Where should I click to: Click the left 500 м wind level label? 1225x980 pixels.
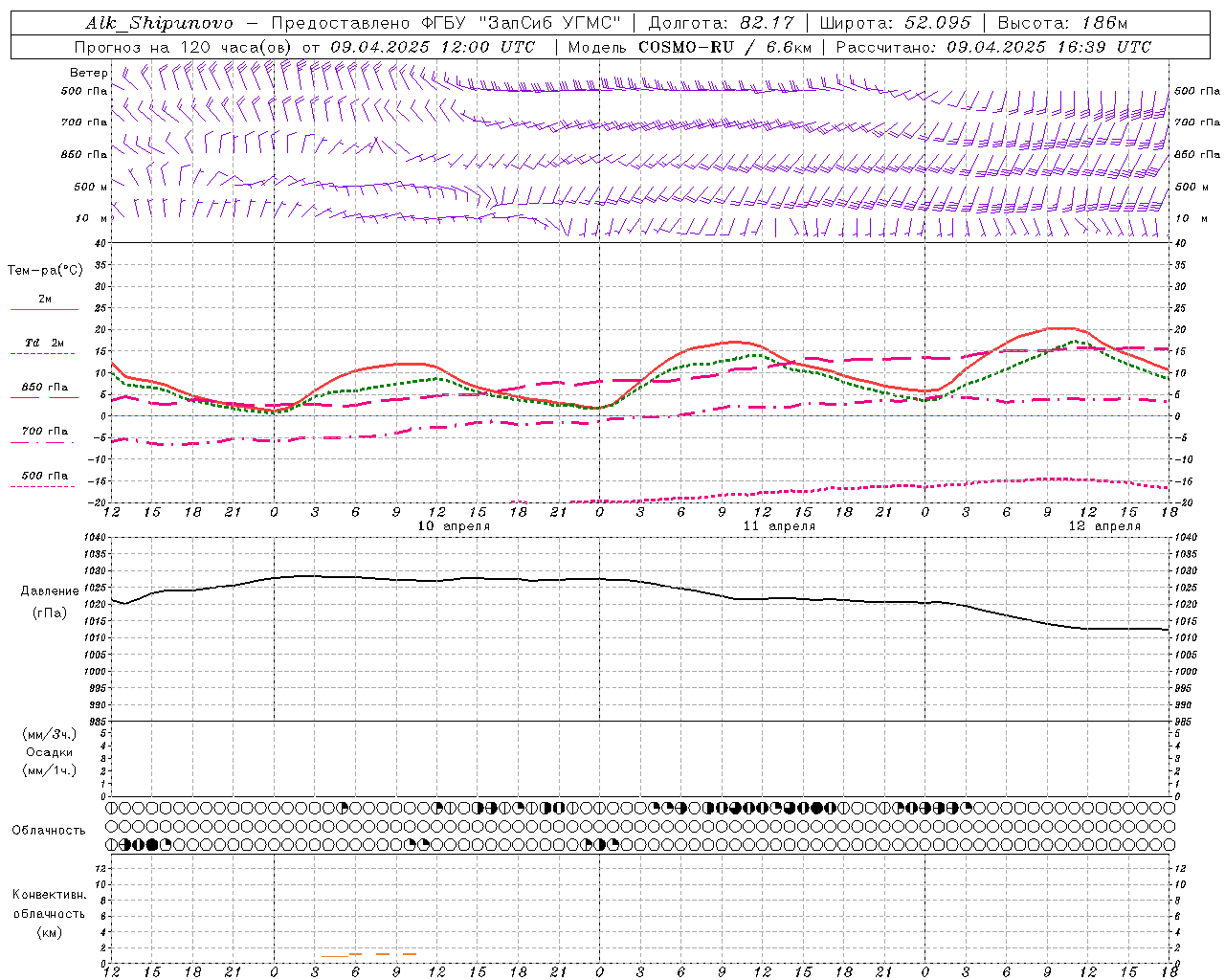(x=90, y=187)
